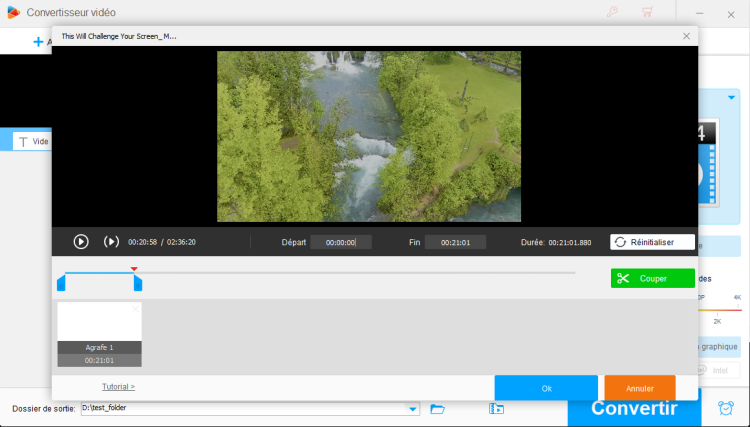Expand the output folder path dropdown
This screenshot has width=750, height=427.
413,408
